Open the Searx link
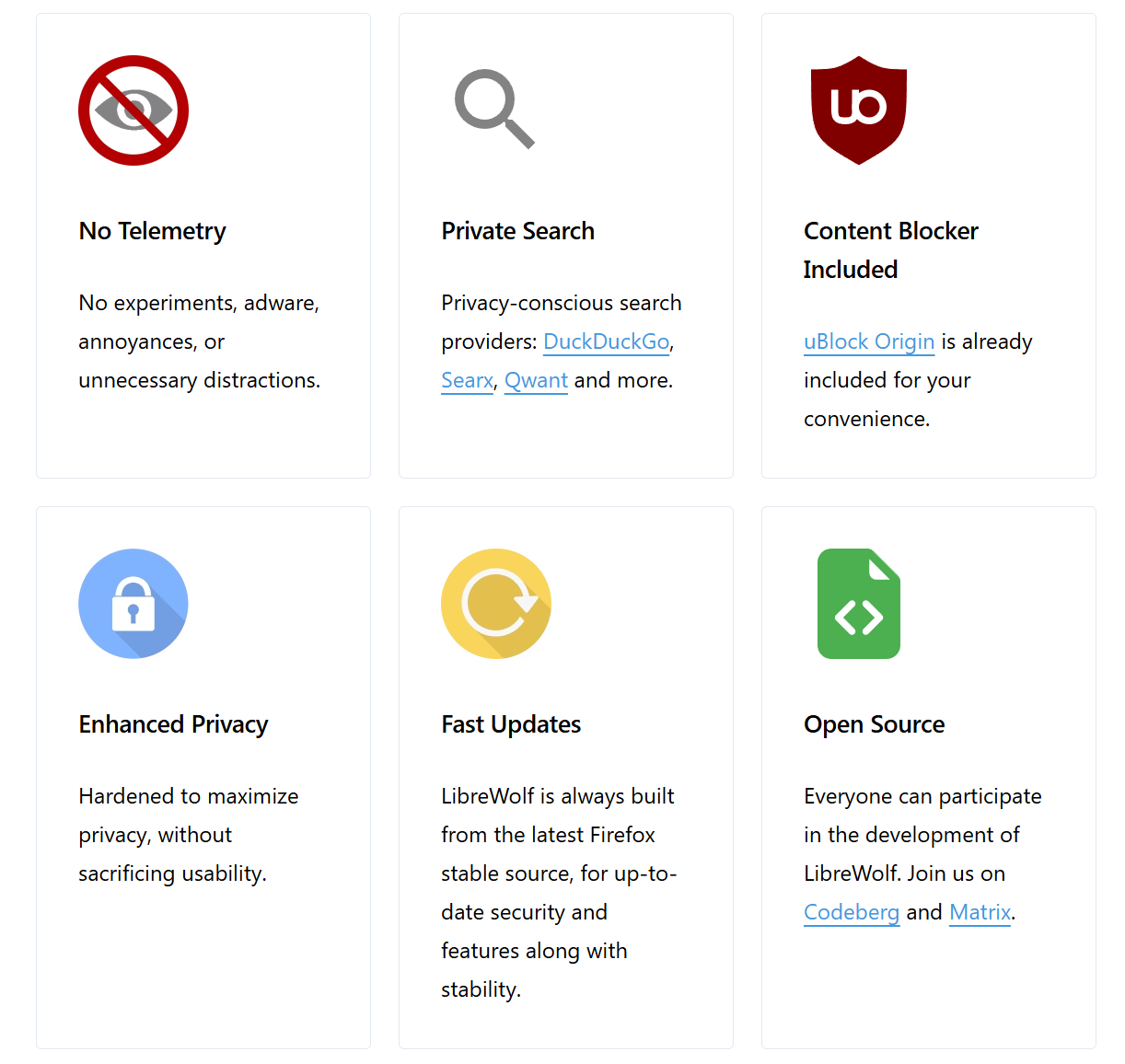This screenshot has height=1064, width=1125. (x=466, y=380)
